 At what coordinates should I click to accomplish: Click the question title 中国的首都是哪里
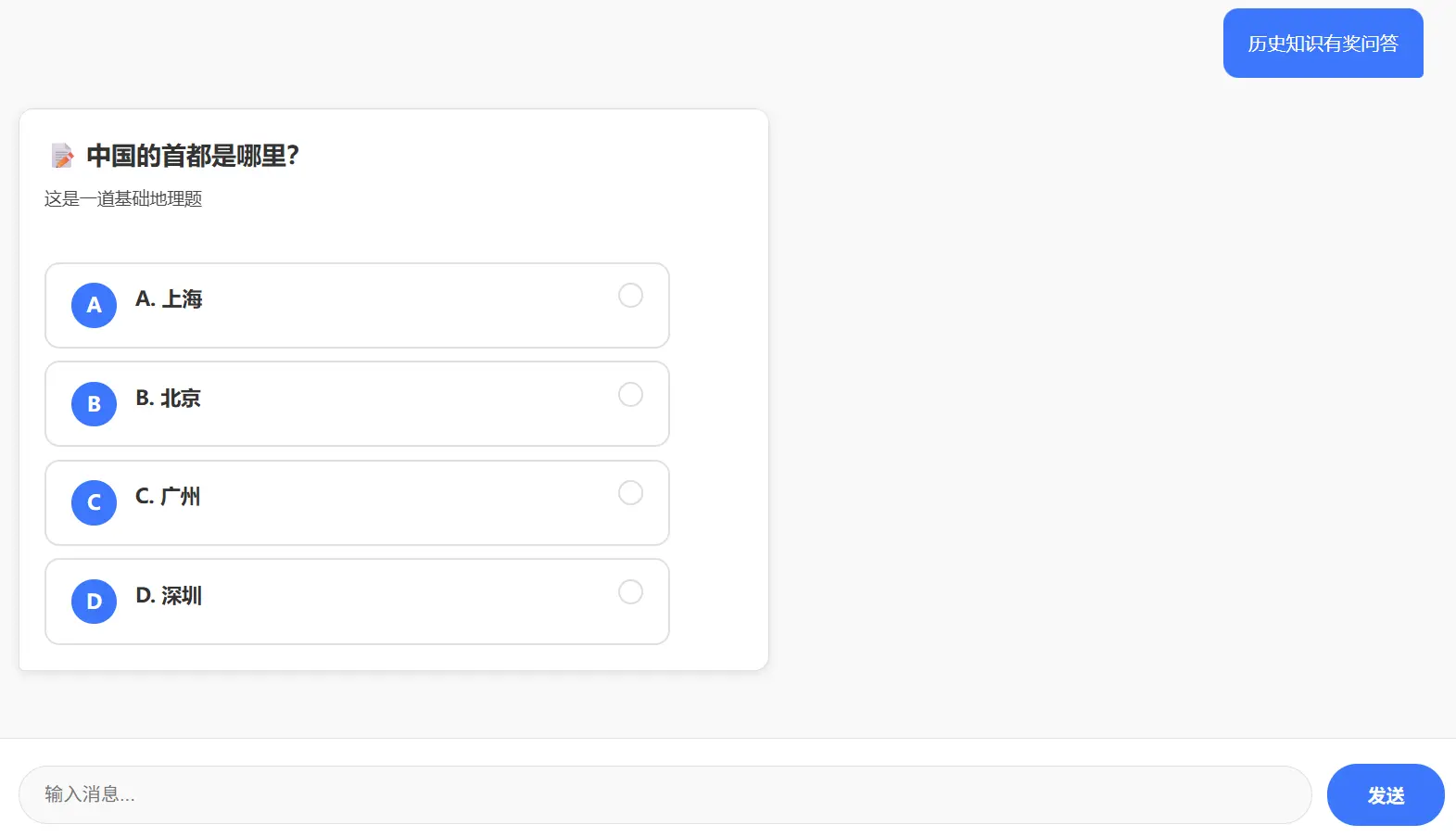[193, 156]
